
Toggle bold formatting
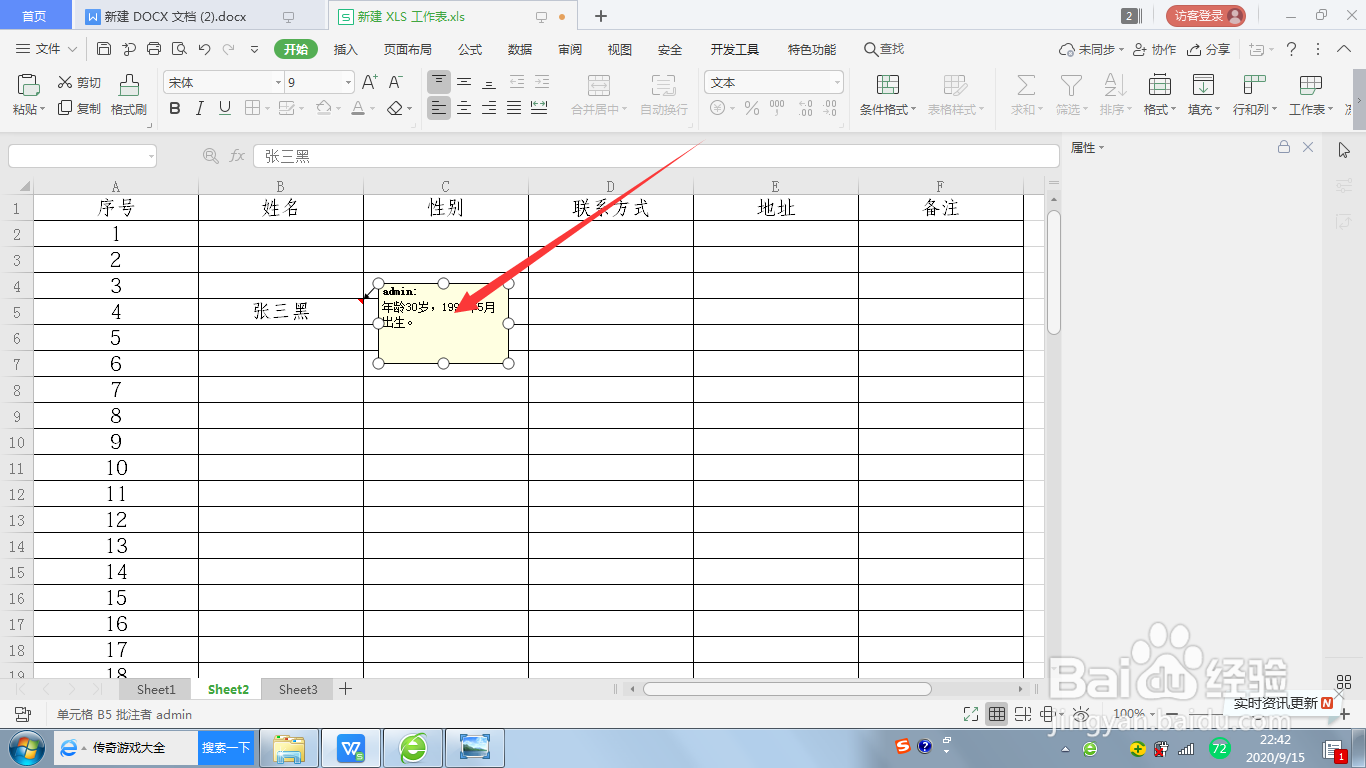175,108
